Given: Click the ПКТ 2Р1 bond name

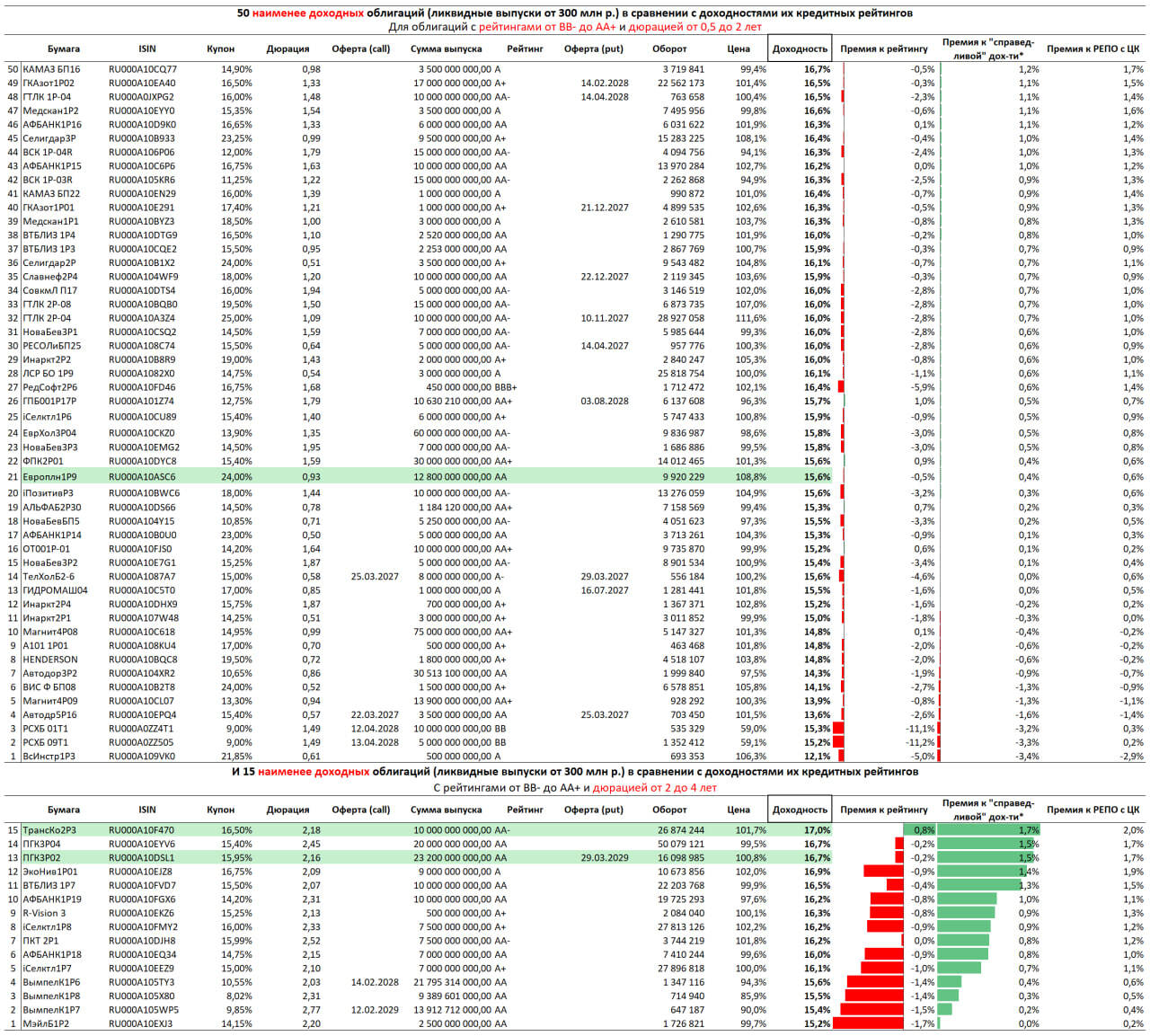Looking at the screenshot, I should [x=41, y=941].
